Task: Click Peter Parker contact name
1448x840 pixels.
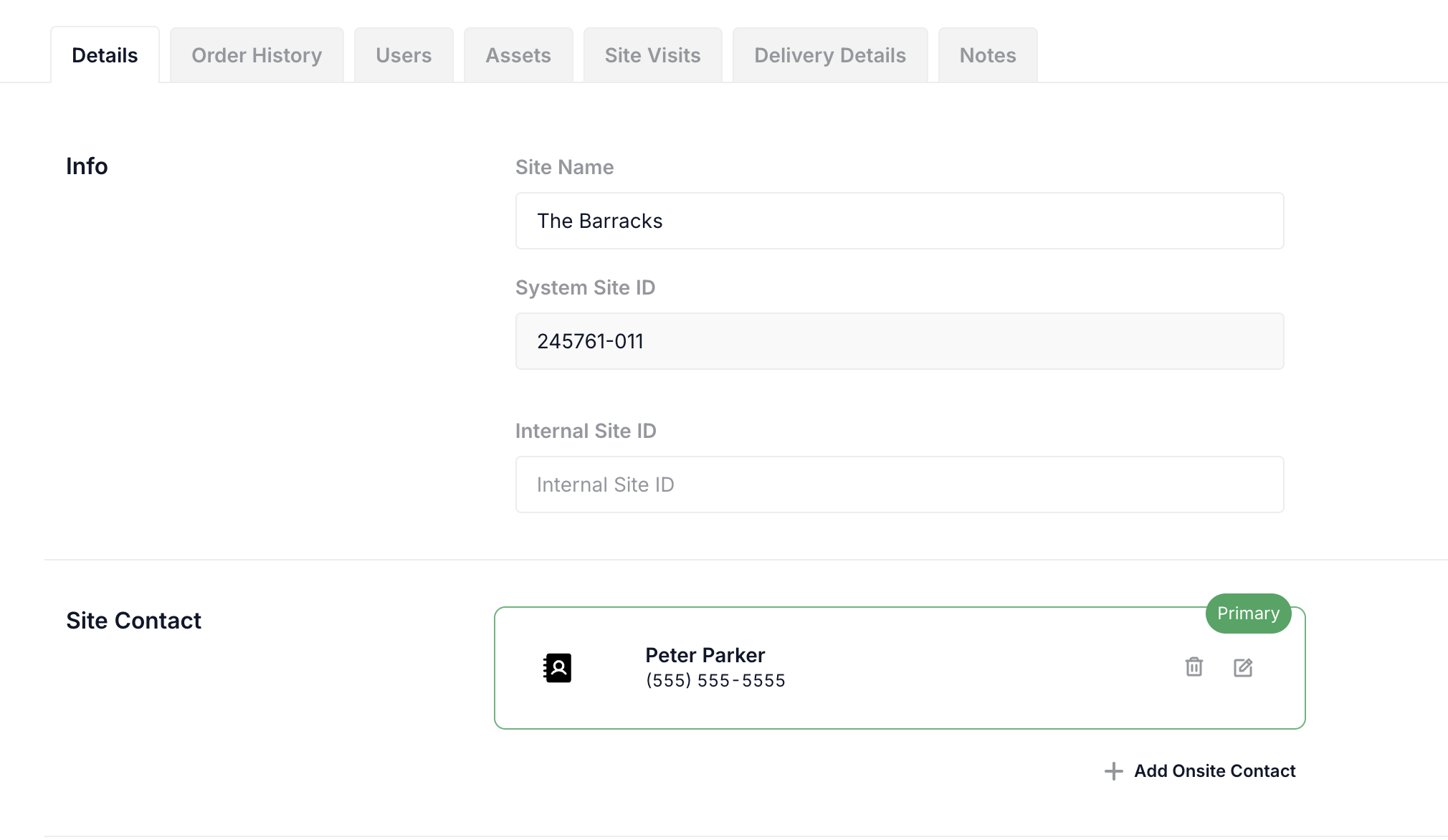Action: coord(705,655)
